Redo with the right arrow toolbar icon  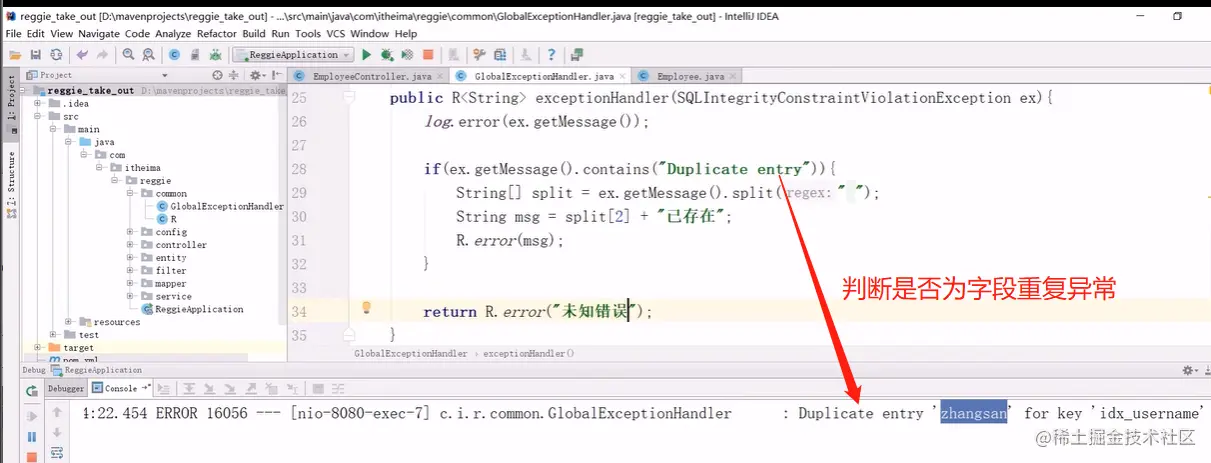click(x=102, y=55)
